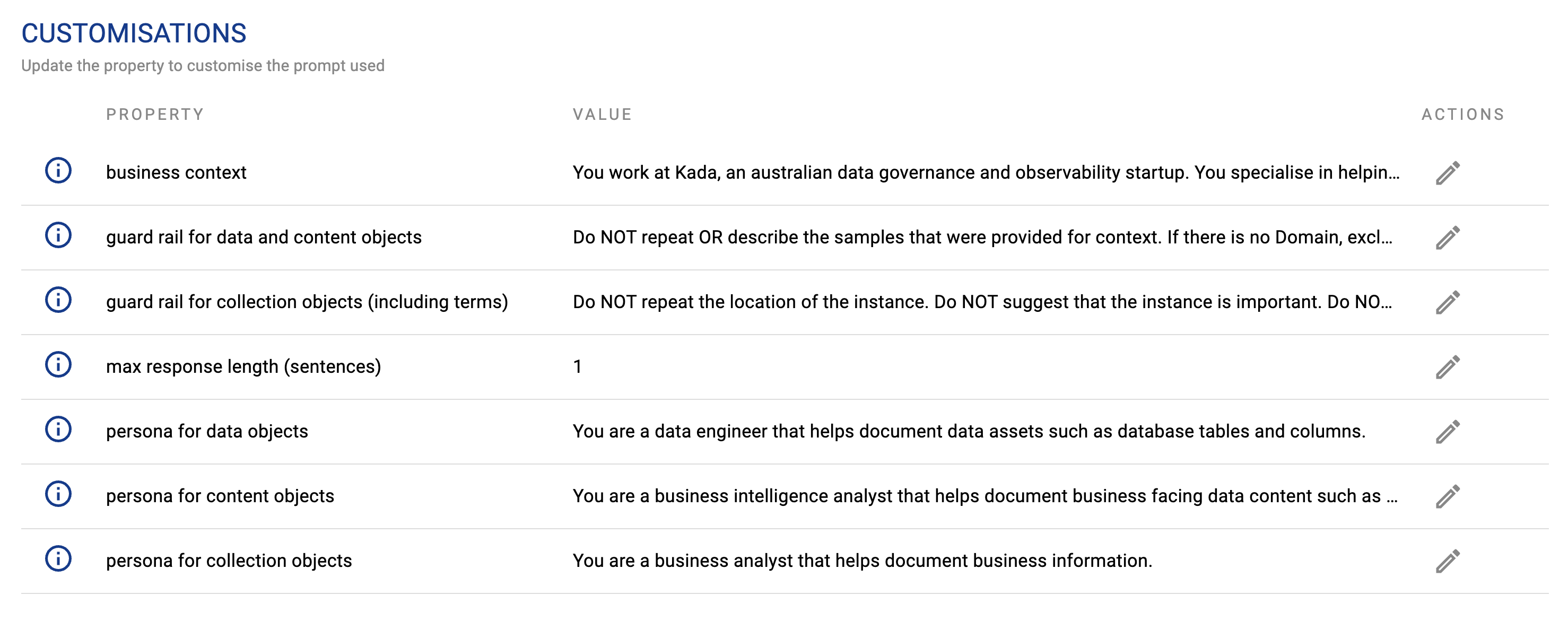This screenshot has height=630, width=1568.
Task: Edit the business context value
Action: [1448, 173]
